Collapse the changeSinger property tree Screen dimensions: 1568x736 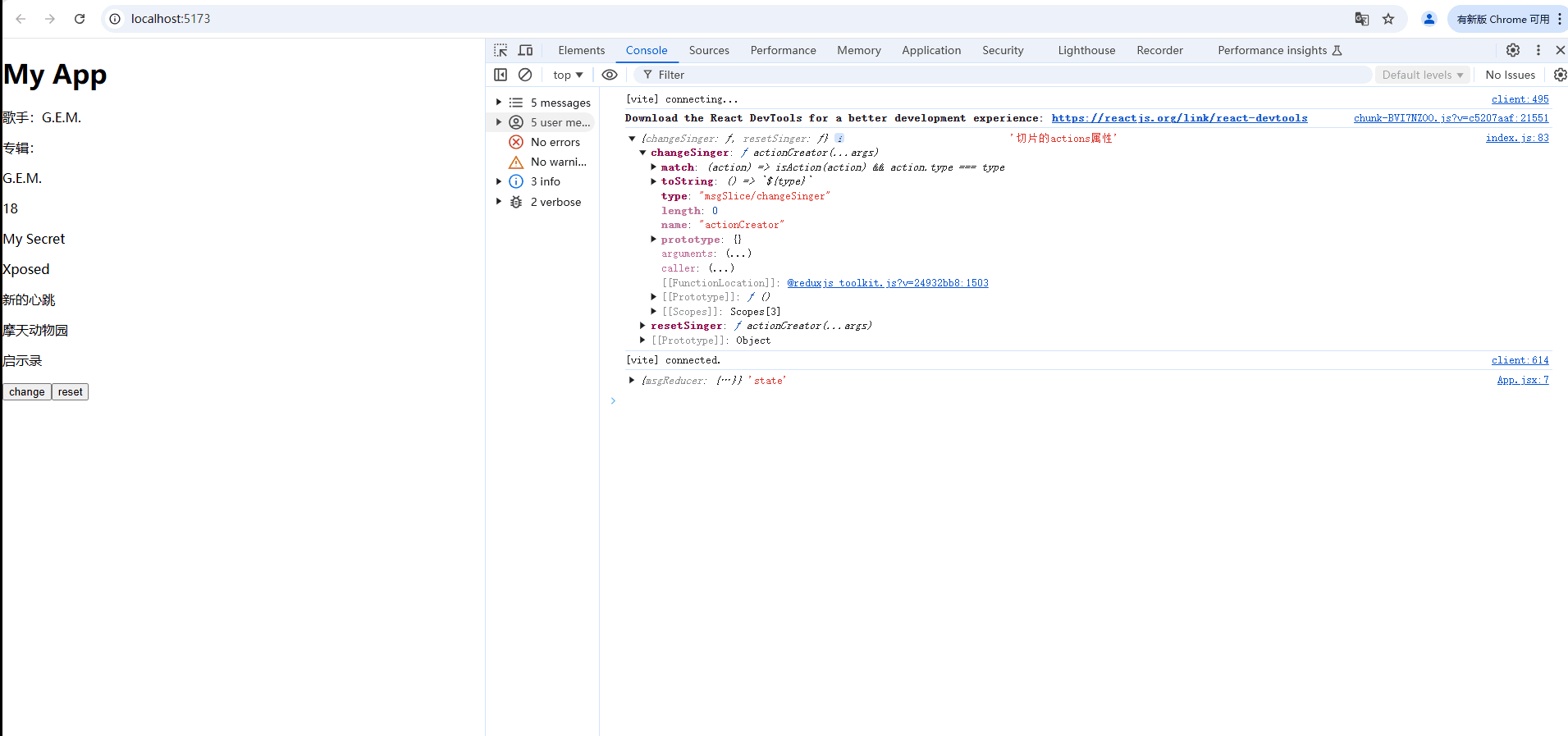click(642, 153)
